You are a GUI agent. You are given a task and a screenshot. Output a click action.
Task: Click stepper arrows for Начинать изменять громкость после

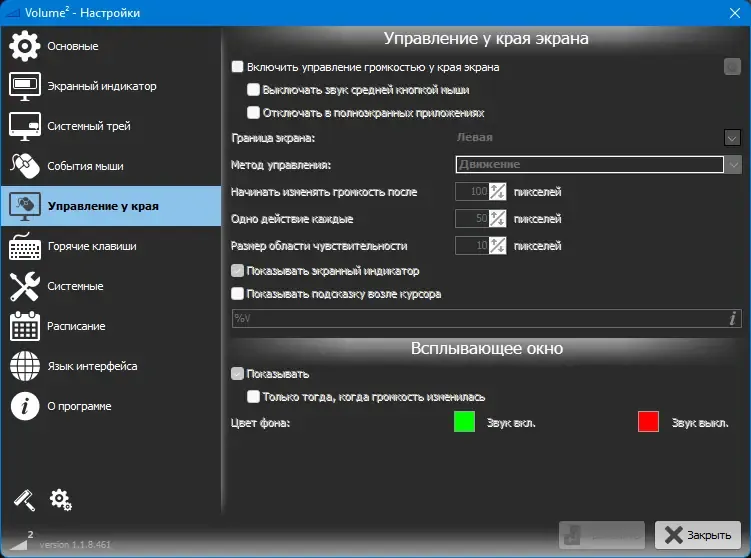pyautogui.click(x=497, y=192)
